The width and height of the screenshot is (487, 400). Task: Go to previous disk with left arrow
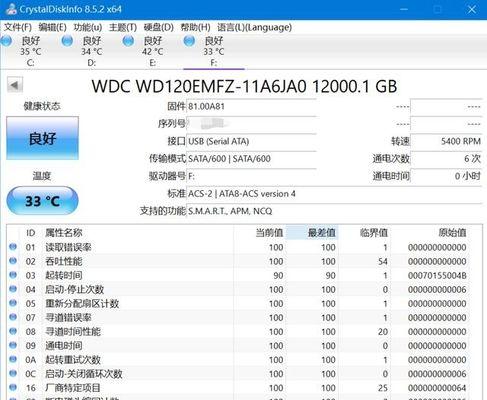click(15, 85)
